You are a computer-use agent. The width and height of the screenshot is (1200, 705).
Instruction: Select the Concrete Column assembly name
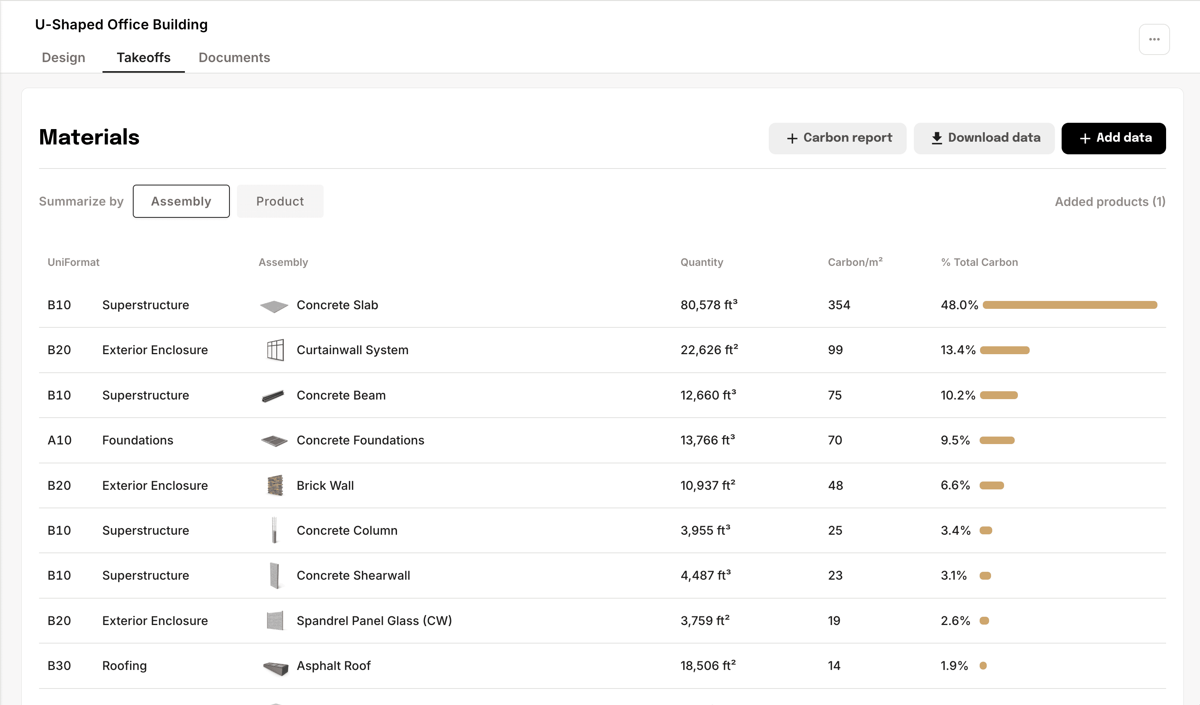coord(347,530)
